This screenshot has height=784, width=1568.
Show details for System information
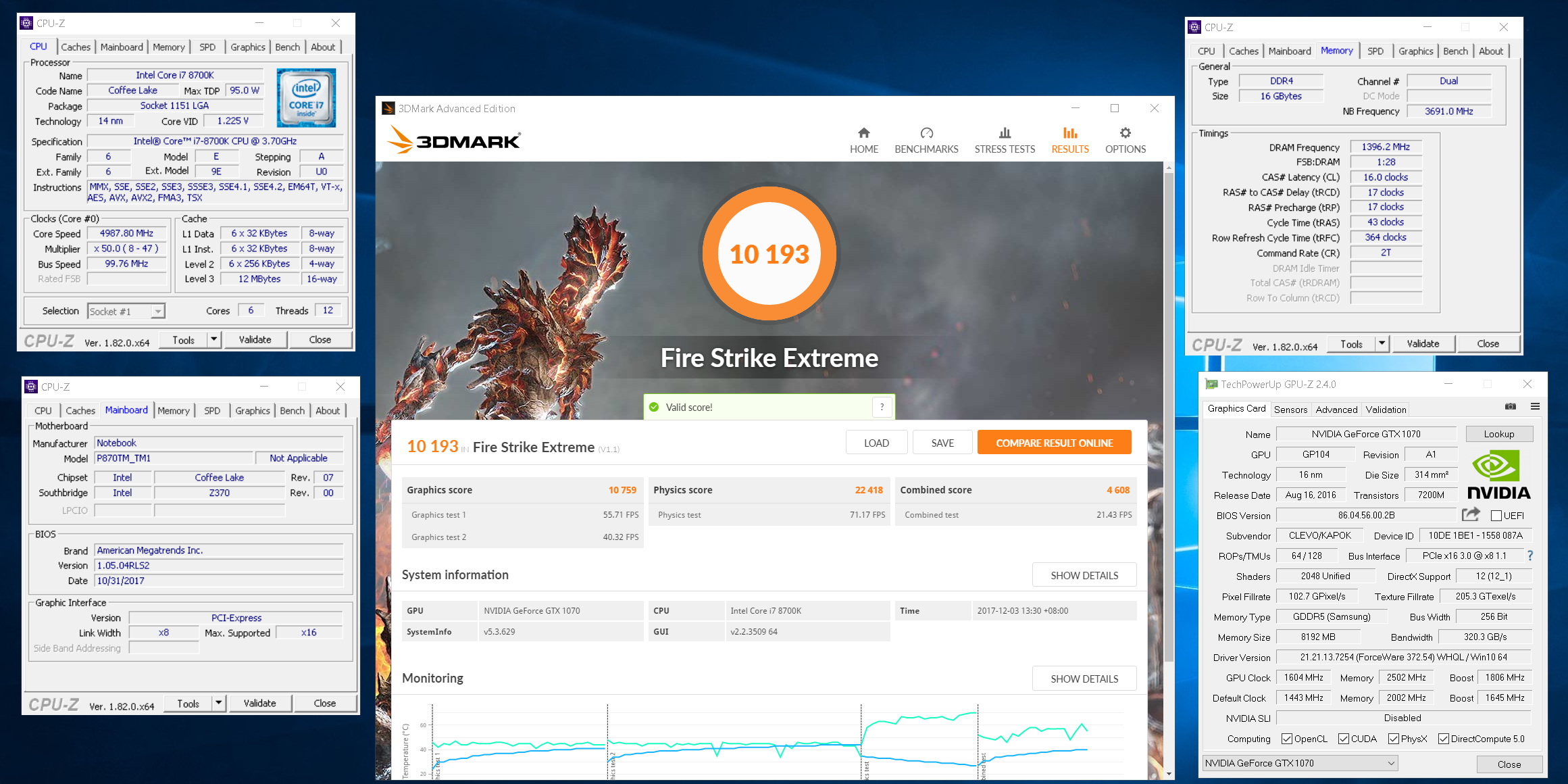click(x=1084, y=575)
